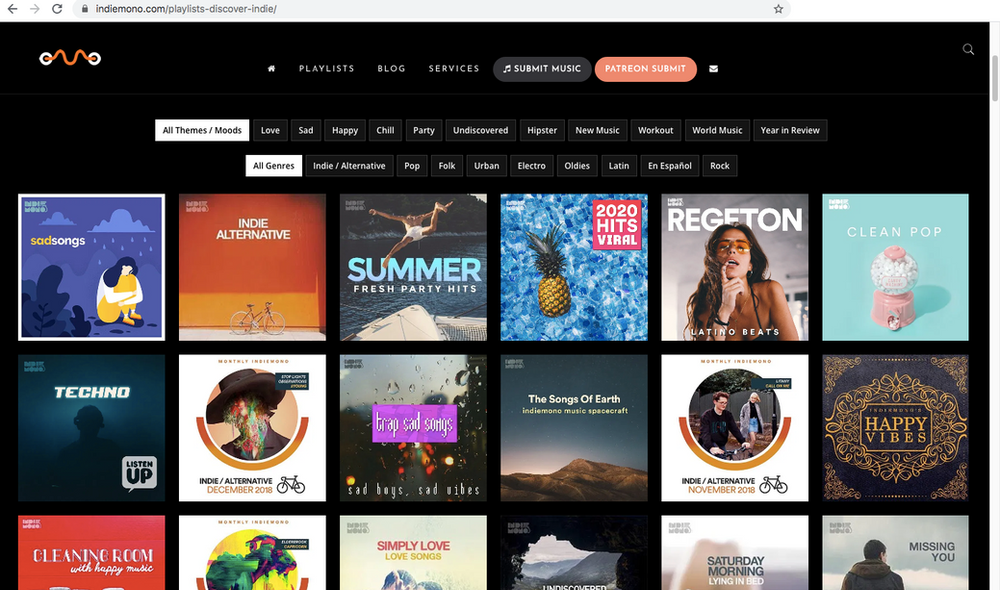Click the browser forward arrow

(x=34, y=9)
